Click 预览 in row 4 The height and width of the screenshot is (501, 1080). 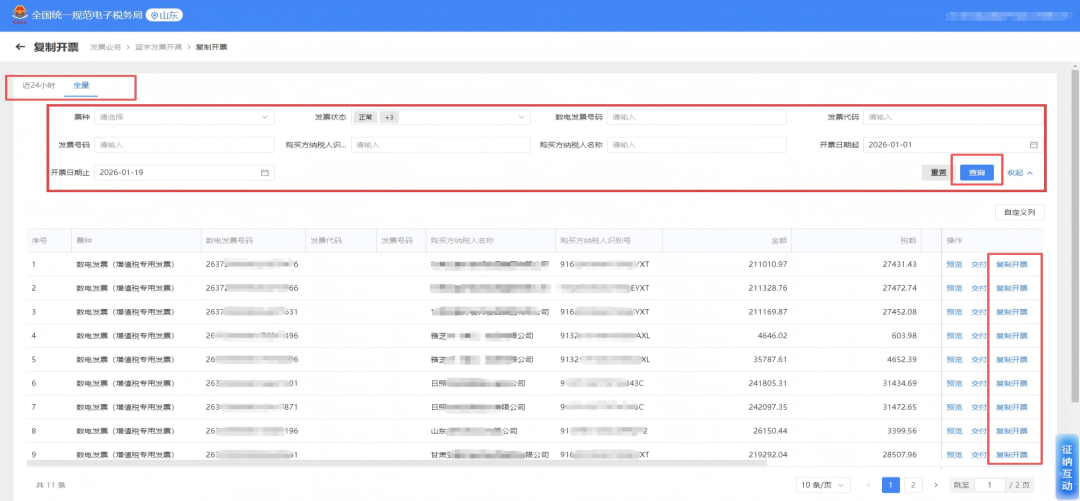click(954, 336)
